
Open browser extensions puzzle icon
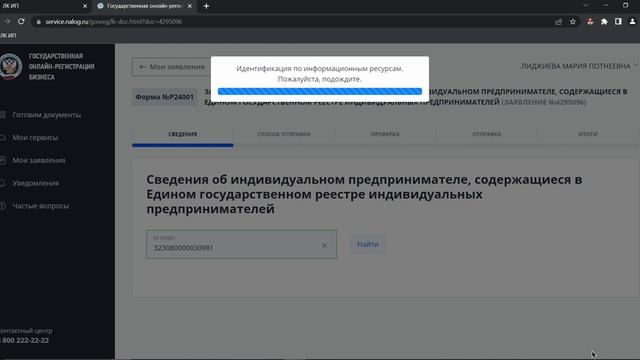tap(604, 22)
